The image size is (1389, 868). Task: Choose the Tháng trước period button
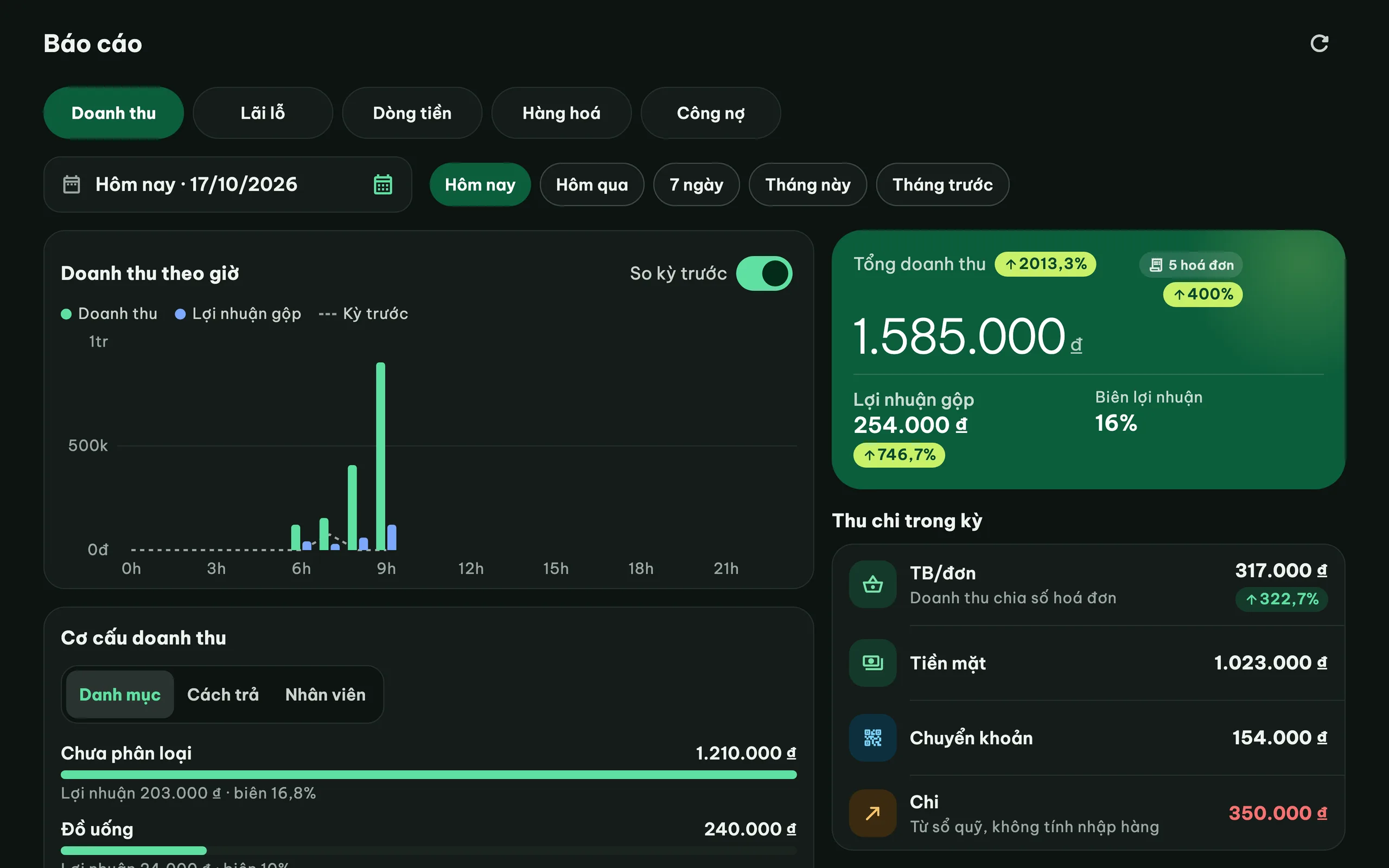pyautogui.click(x=942, y=184)
